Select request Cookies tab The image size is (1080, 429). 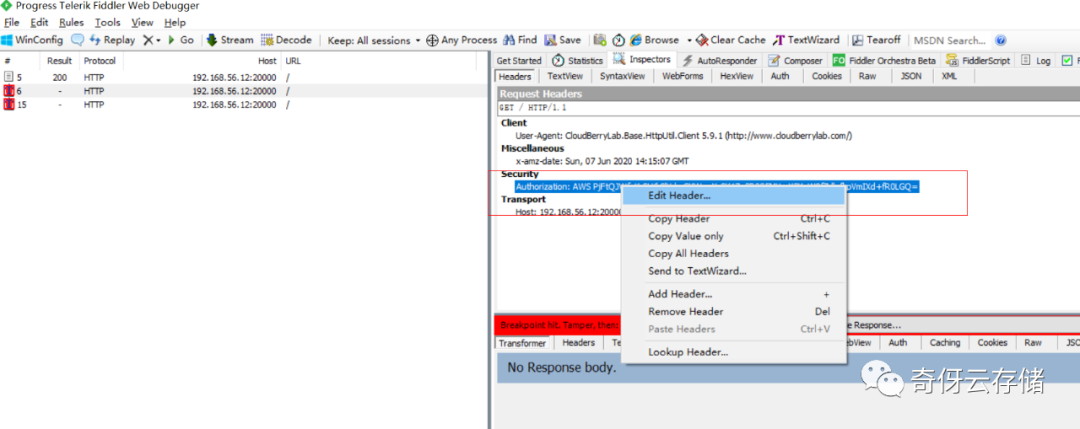(x=827, y=76)
